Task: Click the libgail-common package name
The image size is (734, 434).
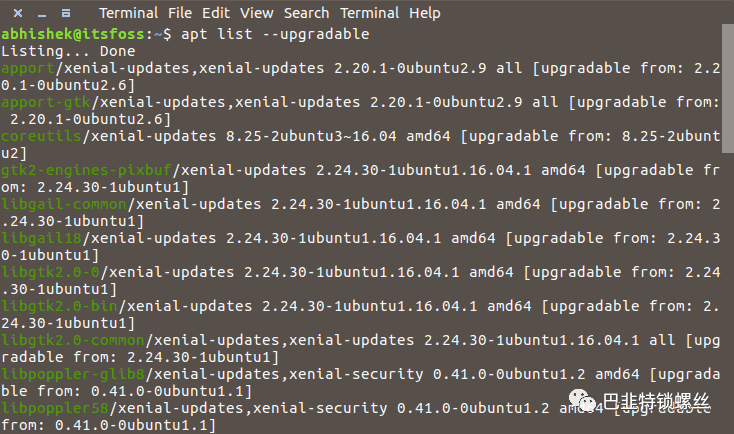Action: [x=64, y=204]
